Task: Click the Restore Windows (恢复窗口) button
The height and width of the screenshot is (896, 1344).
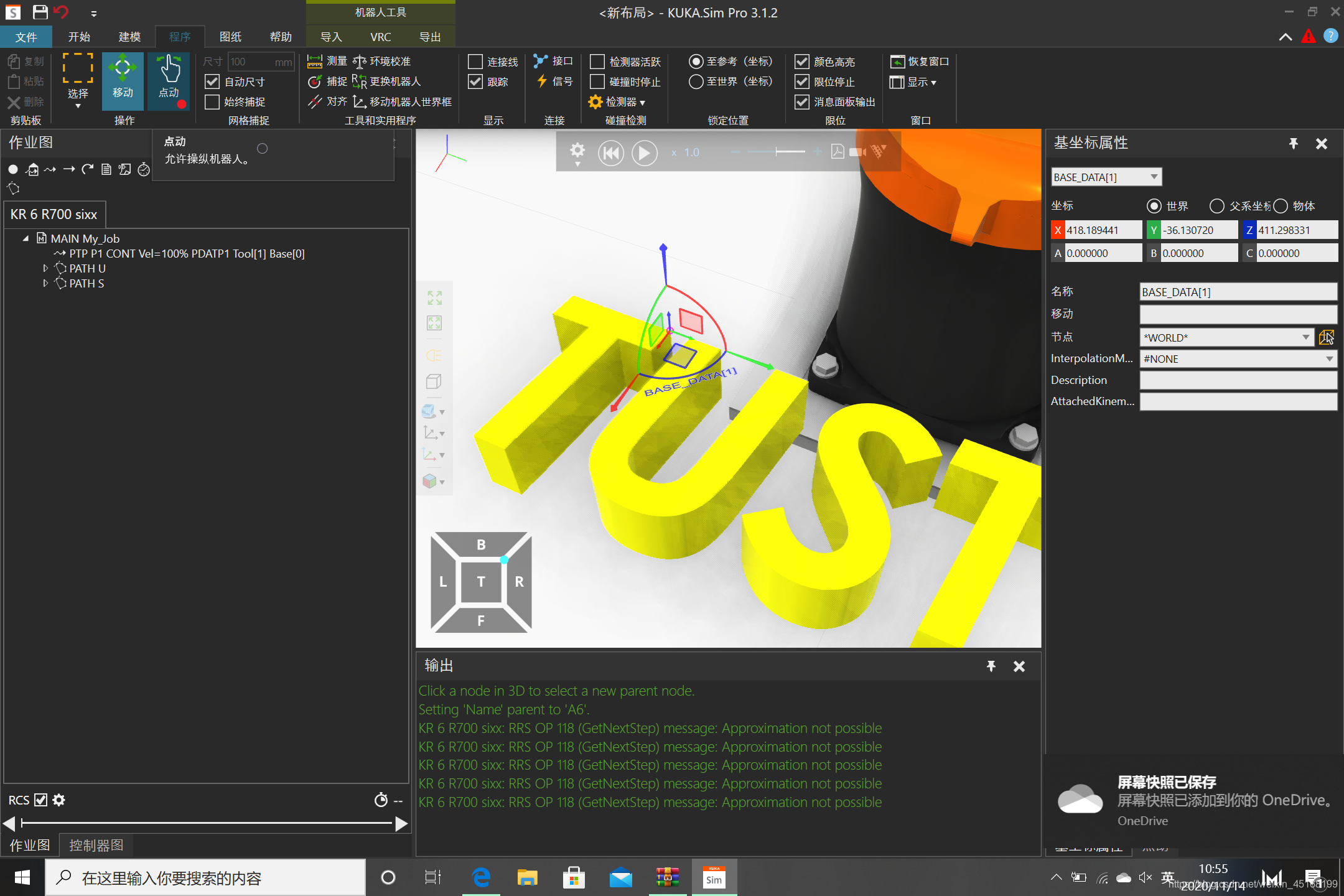Action: click(x=919, y=62)
